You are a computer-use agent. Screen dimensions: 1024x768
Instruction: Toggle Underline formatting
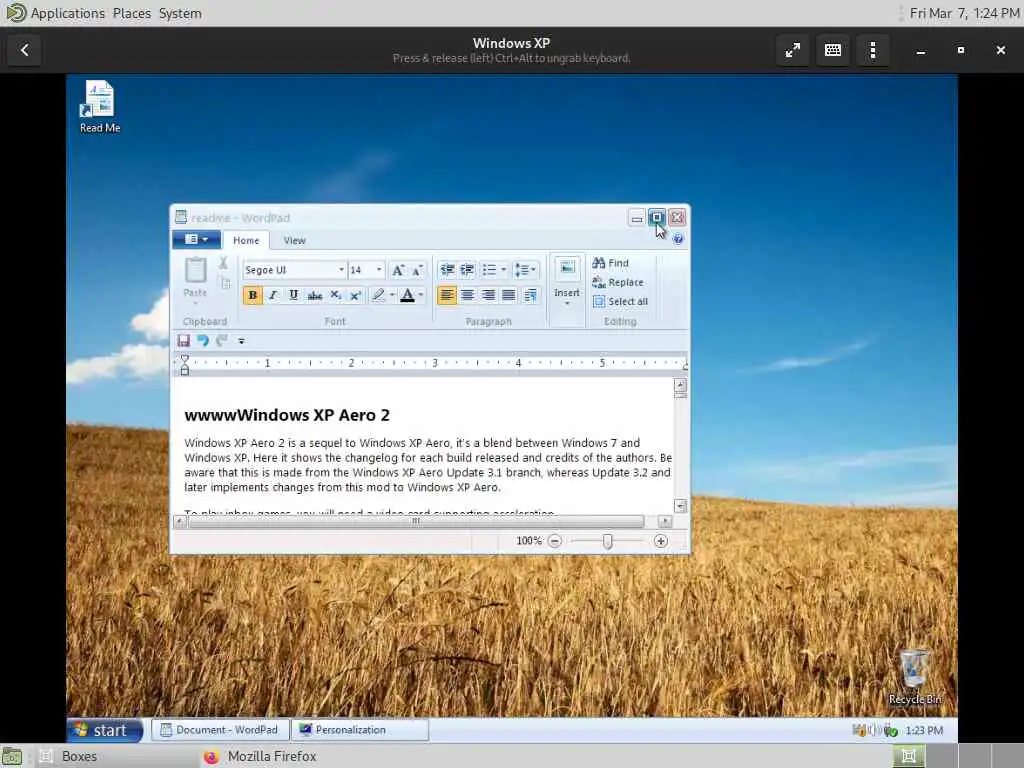pos(294,295)
